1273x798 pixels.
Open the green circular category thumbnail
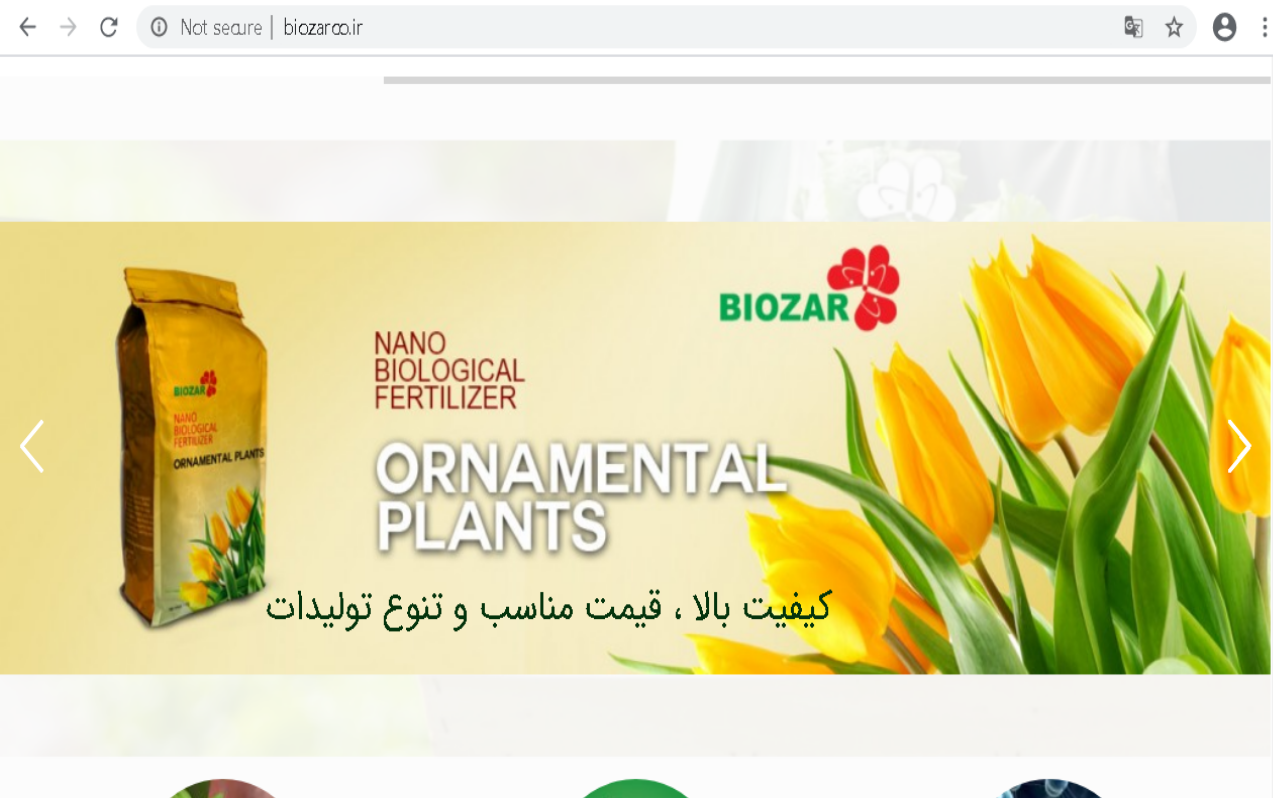pyautogui.click(x=636, y=789)
